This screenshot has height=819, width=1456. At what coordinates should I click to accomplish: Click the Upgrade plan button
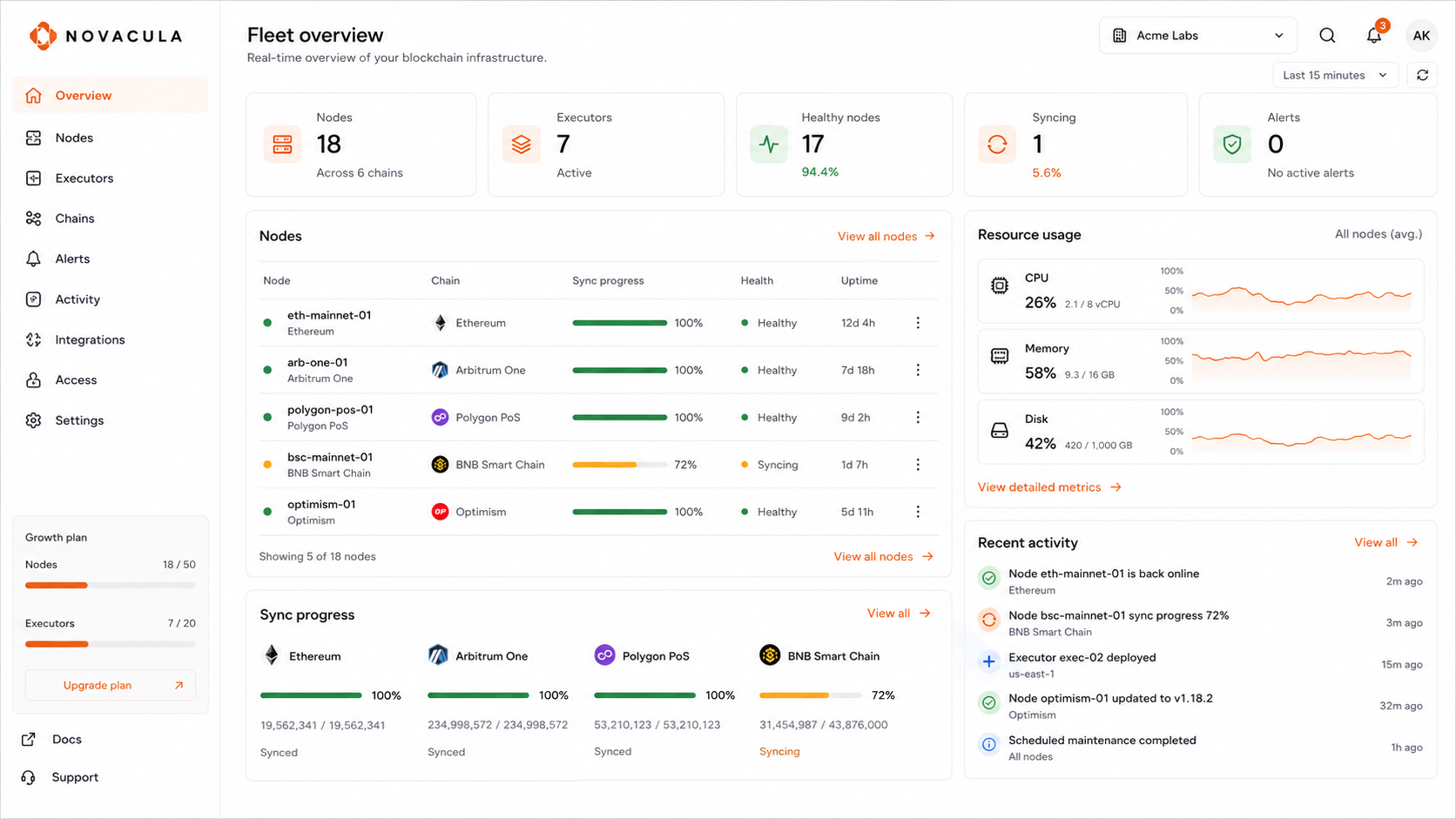point(111,685)
